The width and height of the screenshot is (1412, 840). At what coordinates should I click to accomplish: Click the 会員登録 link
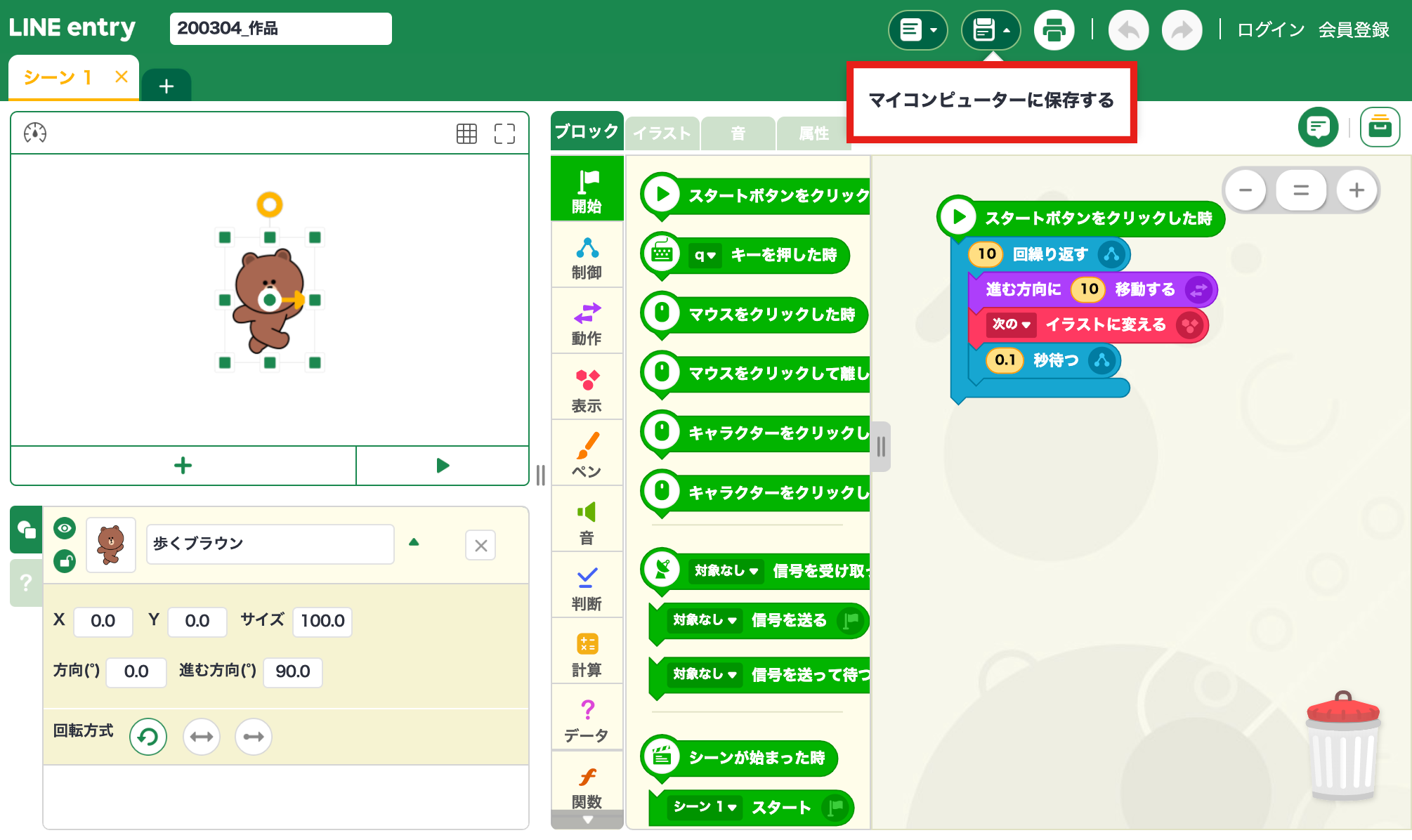pos(1354,30)
